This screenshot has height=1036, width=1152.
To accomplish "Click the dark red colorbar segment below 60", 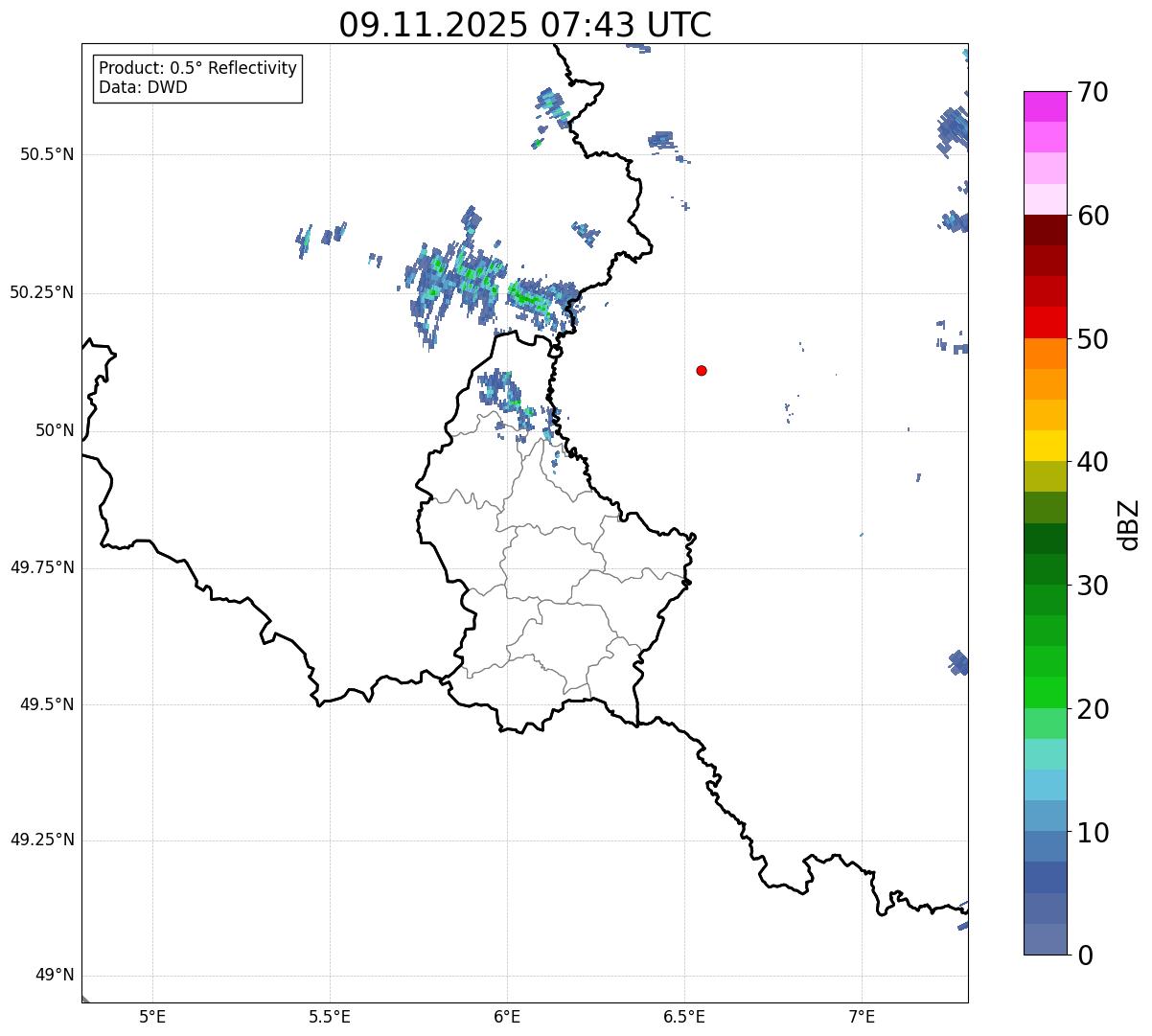I will (x=1045, y=230).
